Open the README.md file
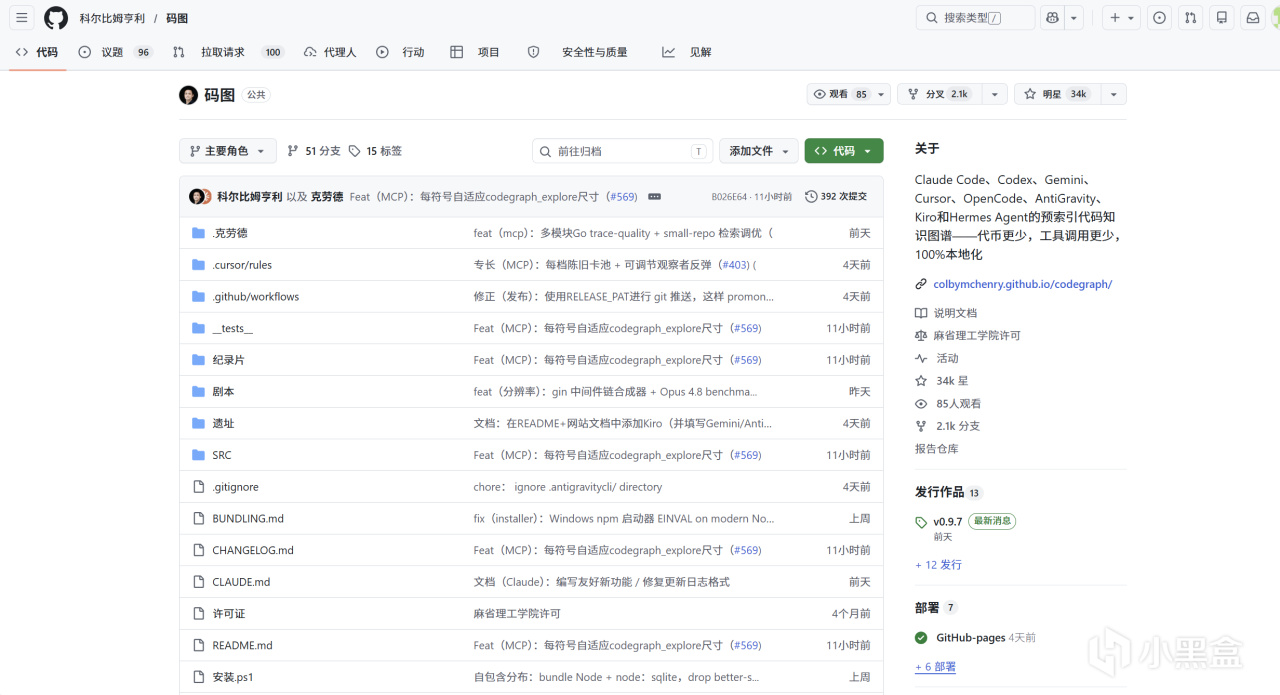This screenshot has width=1280, height=695. (242, 646)
